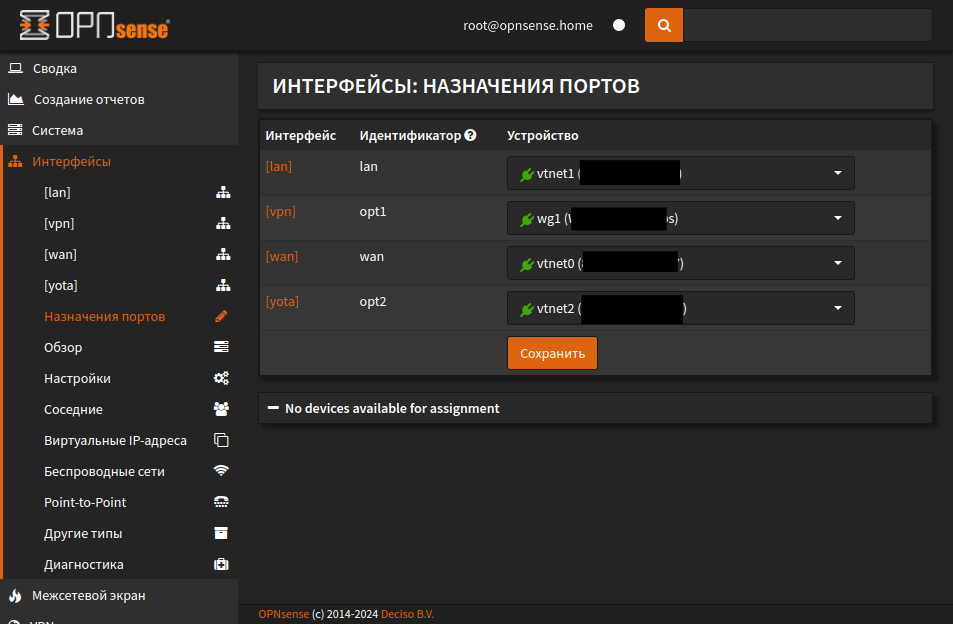
Task: Click the OPNsense footer link
Action: coord(284,614)
